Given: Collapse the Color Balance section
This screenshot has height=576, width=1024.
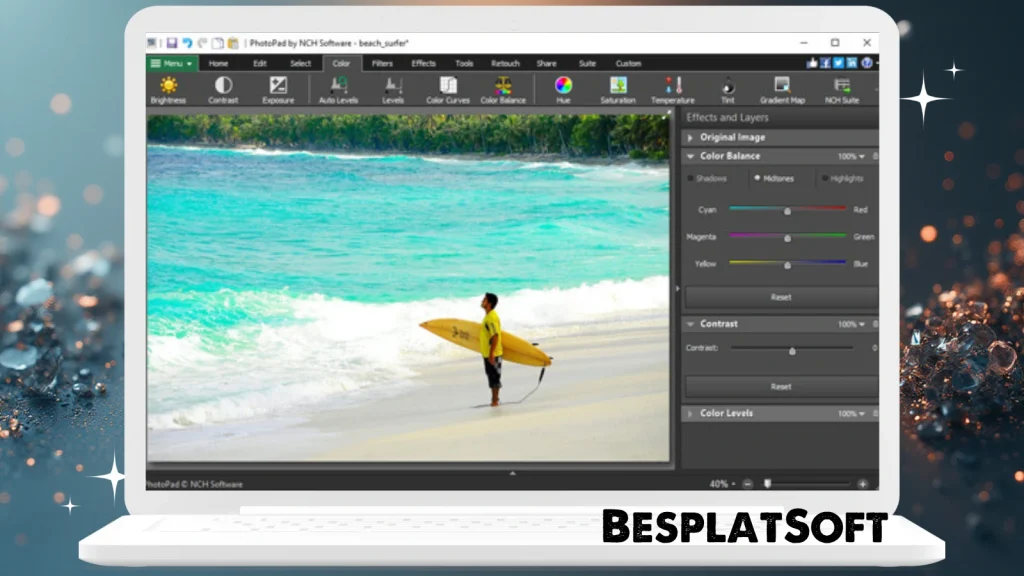Looking at the screenshot, I should point(691,156).
